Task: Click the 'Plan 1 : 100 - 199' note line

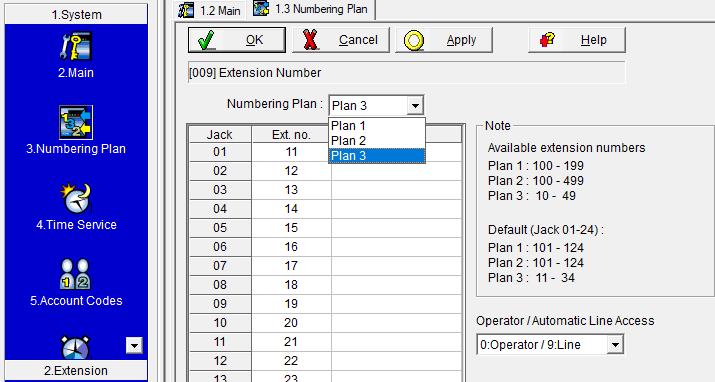Action: 536,165
